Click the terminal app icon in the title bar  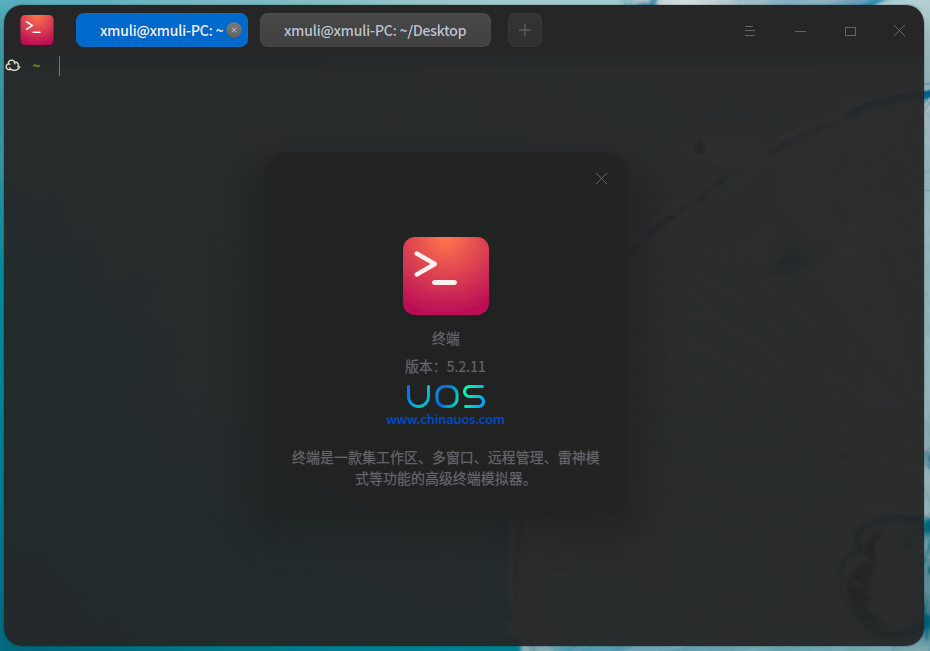coord(36,30)
